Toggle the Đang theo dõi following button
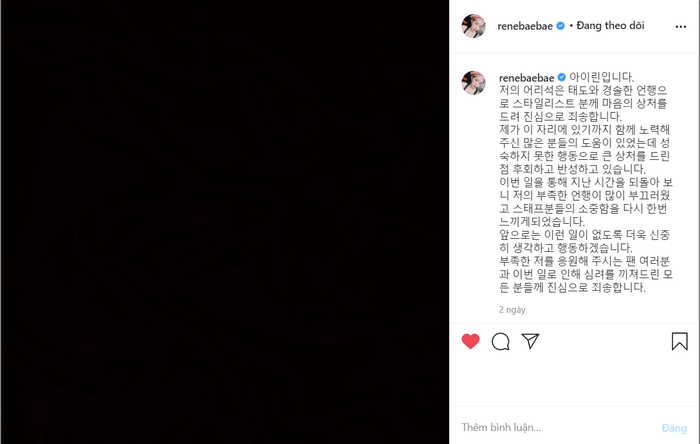 pyautogui.click(x=610, y=26)
